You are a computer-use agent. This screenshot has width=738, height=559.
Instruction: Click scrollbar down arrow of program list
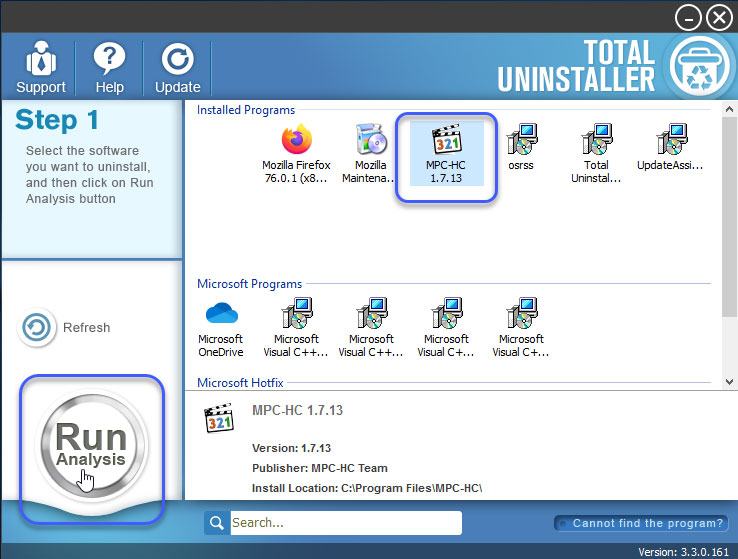pyautogui.click(x=729, y=382)
